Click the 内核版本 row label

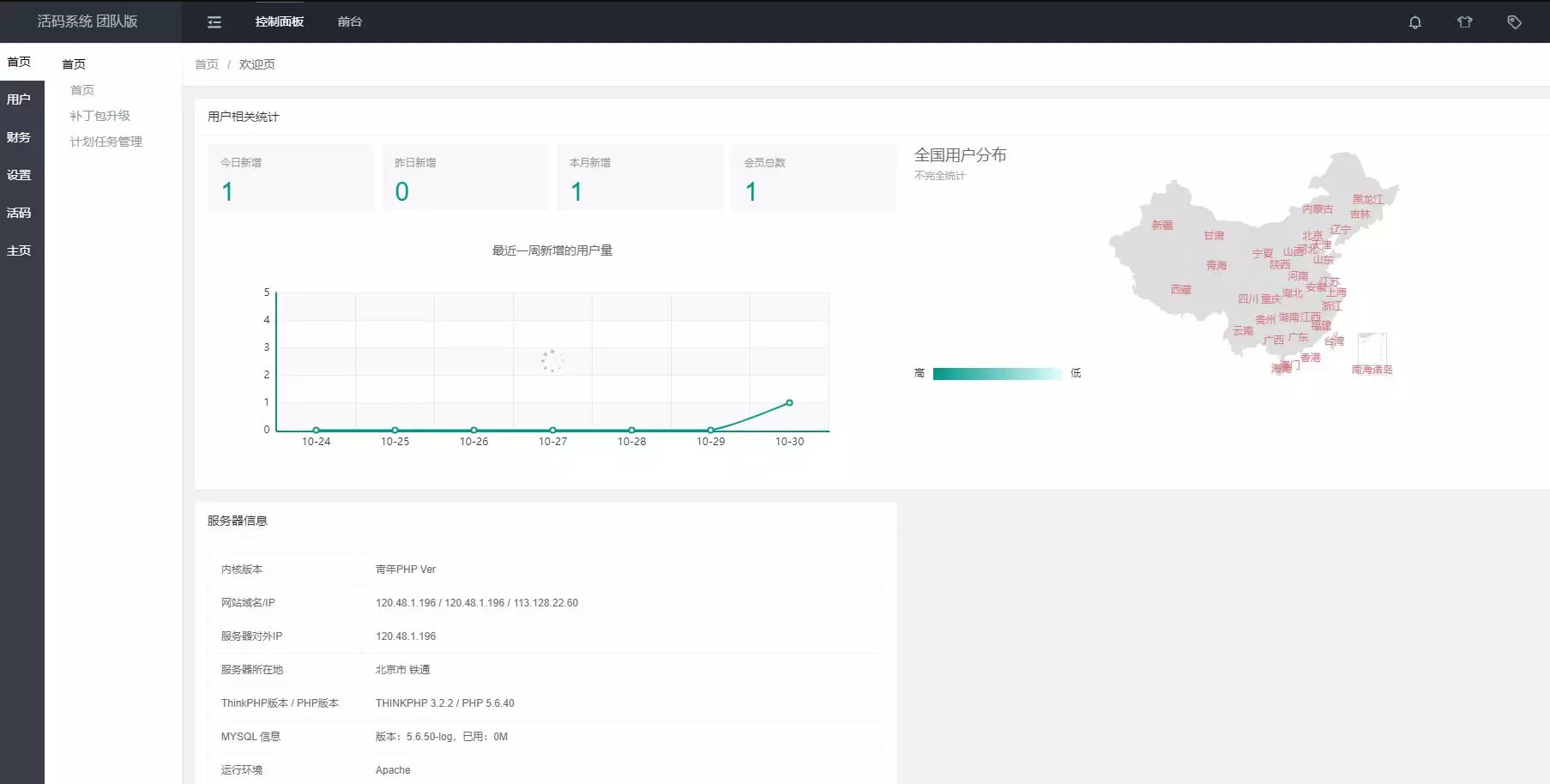[242, 570]
